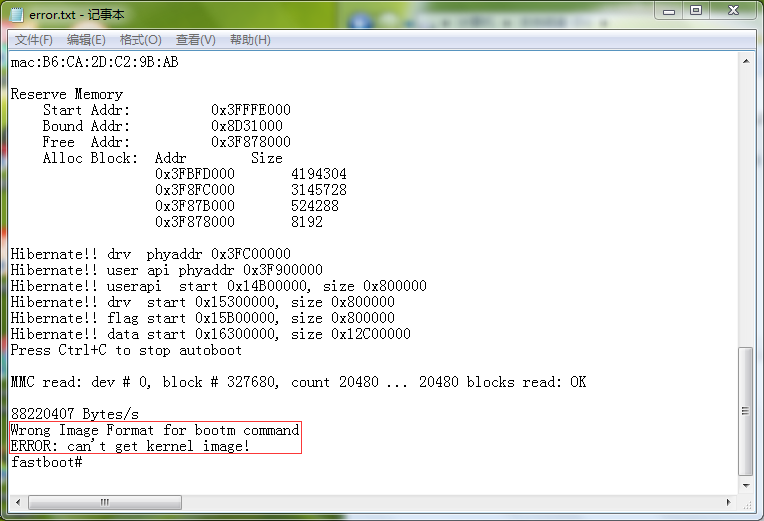Click the Notepad icon in title bar
This screenshot has width=764, height=521.
(17, 15)
